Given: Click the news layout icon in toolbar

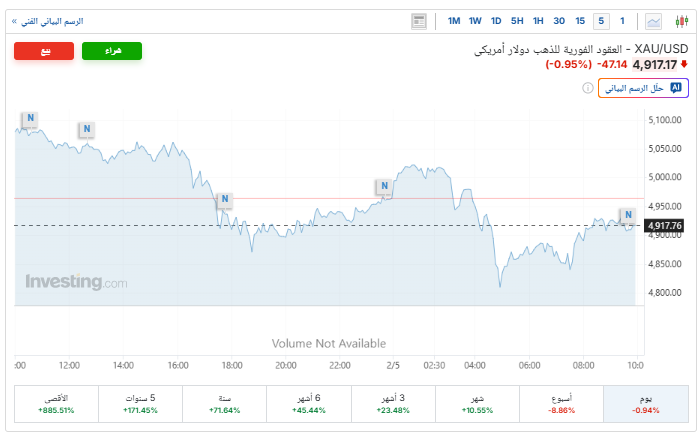Looking at the screenshot, I should click(419, 21).
